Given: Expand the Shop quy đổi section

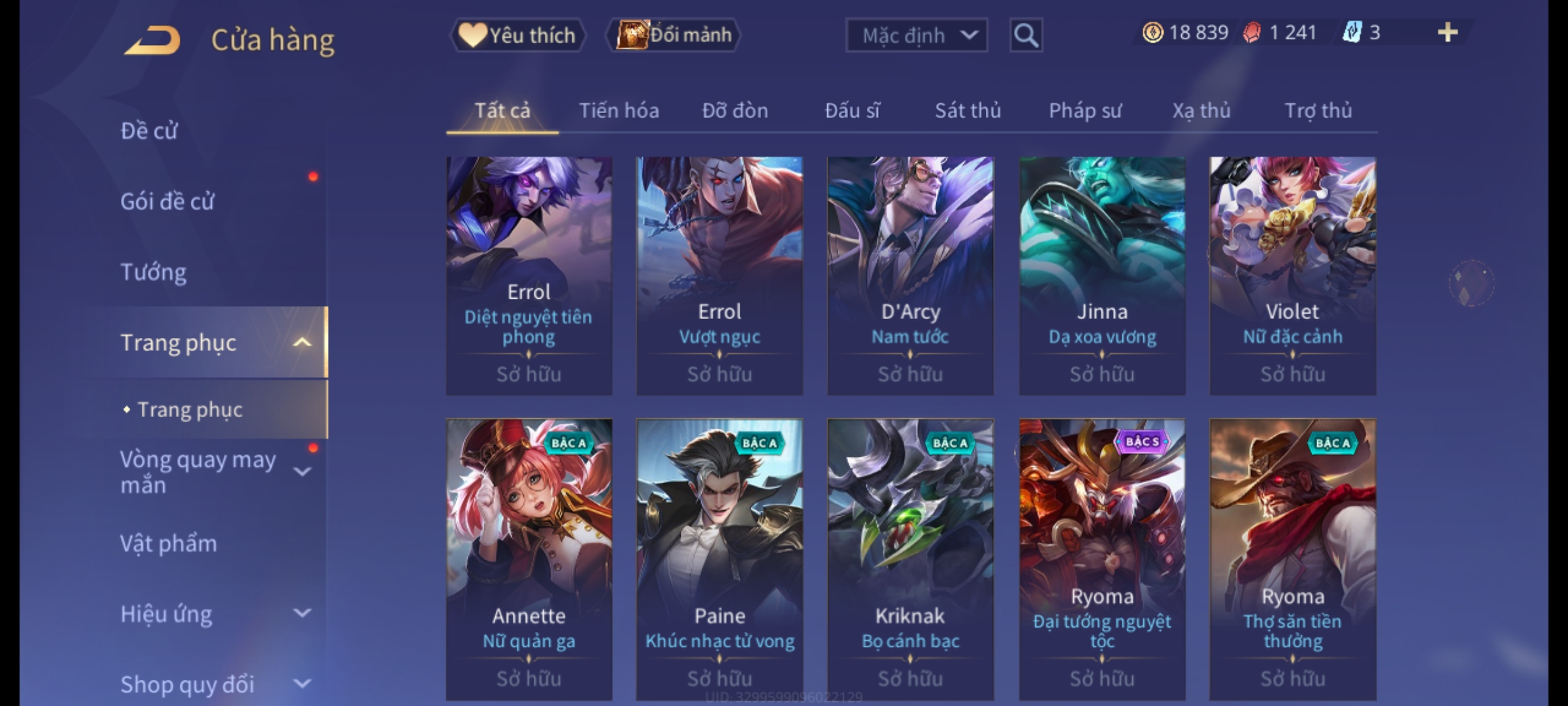Looking at the screenshot, I should [302, 684].
